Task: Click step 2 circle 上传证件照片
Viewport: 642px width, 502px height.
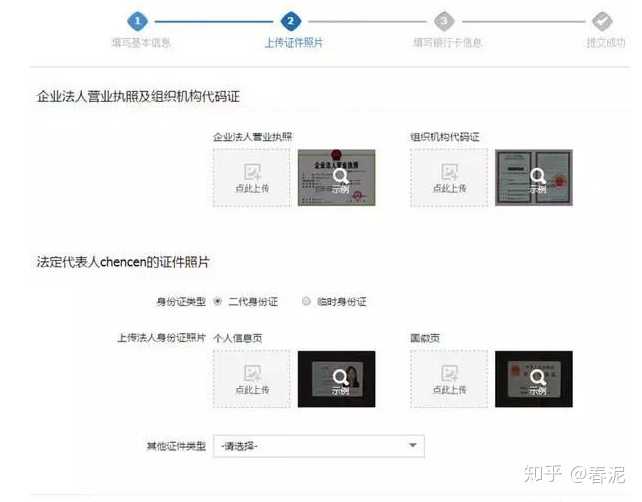Action: pos(291,21)
